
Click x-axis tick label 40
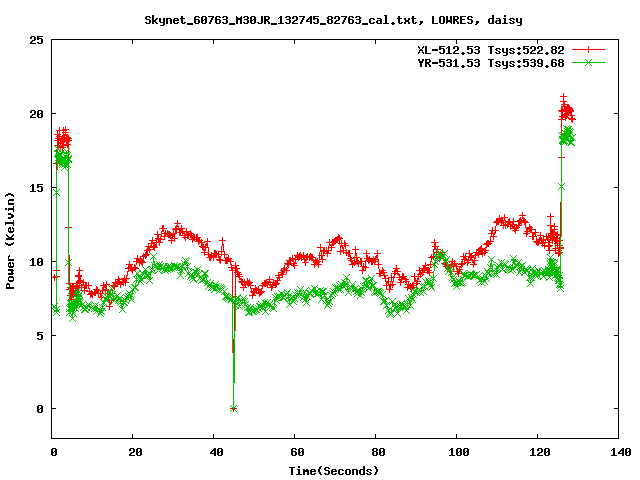click(x=216, y=452)
